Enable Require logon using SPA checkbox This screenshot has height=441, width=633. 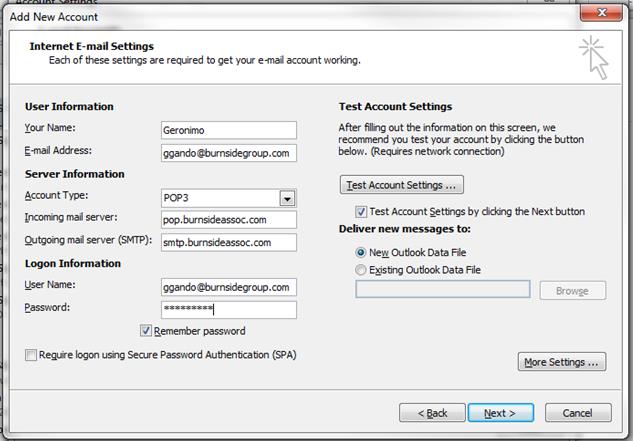click(x=31, y=355)
